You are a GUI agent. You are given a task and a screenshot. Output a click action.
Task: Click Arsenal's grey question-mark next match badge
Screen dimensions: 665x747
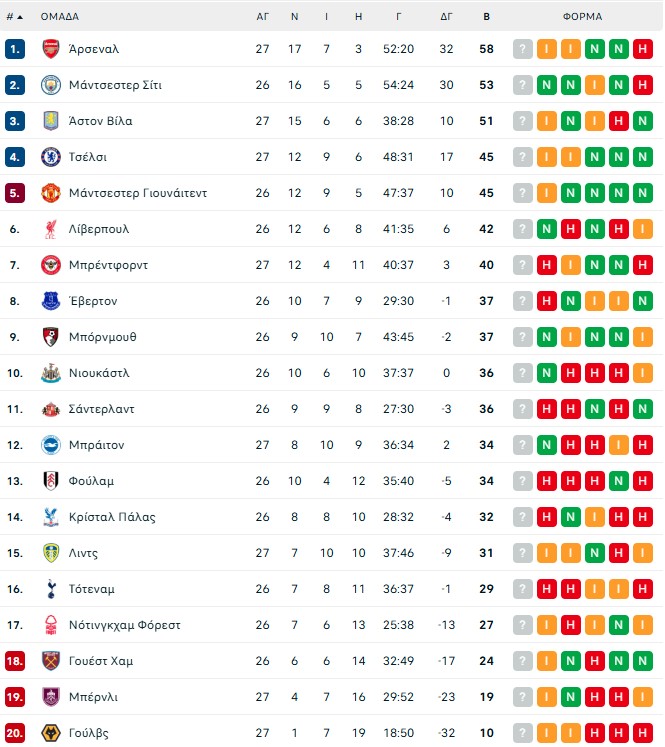pos(523,49)
